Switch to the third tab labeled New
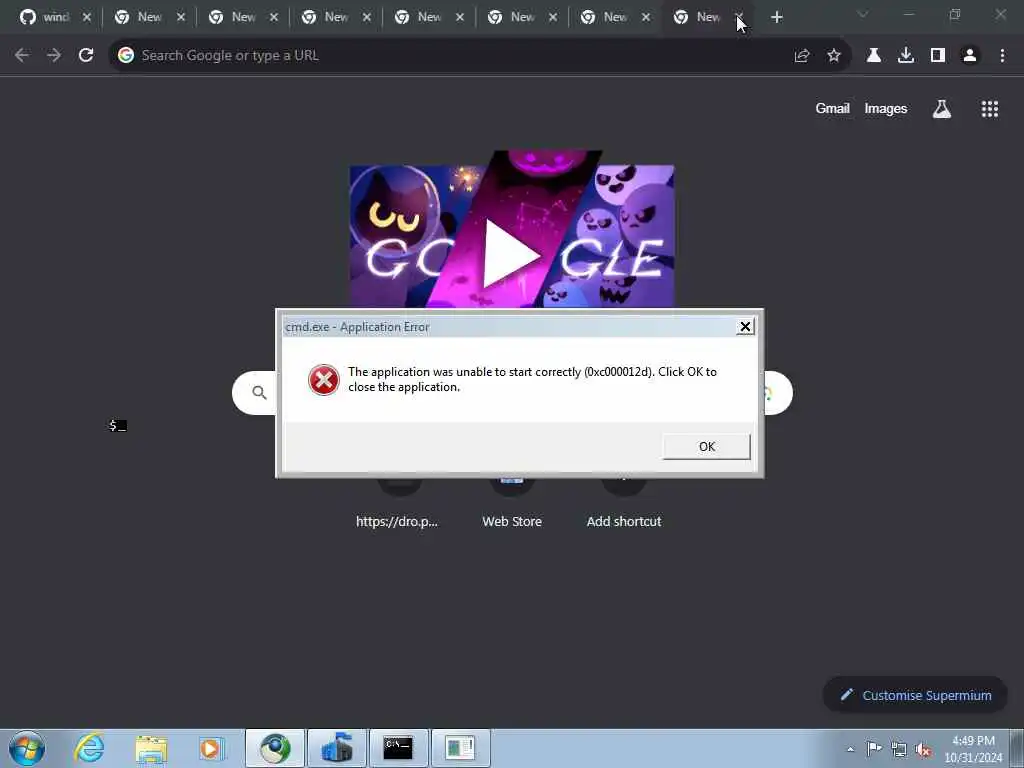Screen dimensions: 1024x768 pyautogui.click(x=243, y=18)
